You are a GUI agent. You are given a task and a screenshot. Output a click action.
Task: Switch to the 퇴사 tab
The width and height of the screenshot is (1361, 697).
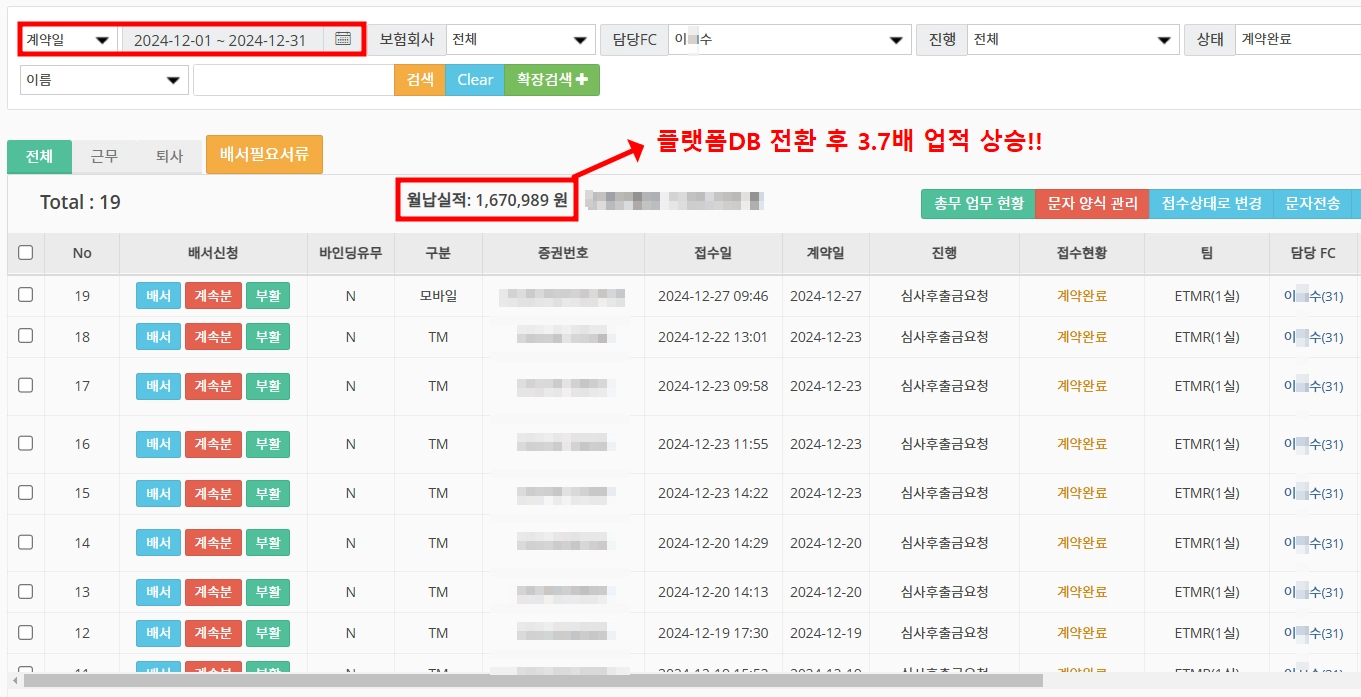point(167,156)
